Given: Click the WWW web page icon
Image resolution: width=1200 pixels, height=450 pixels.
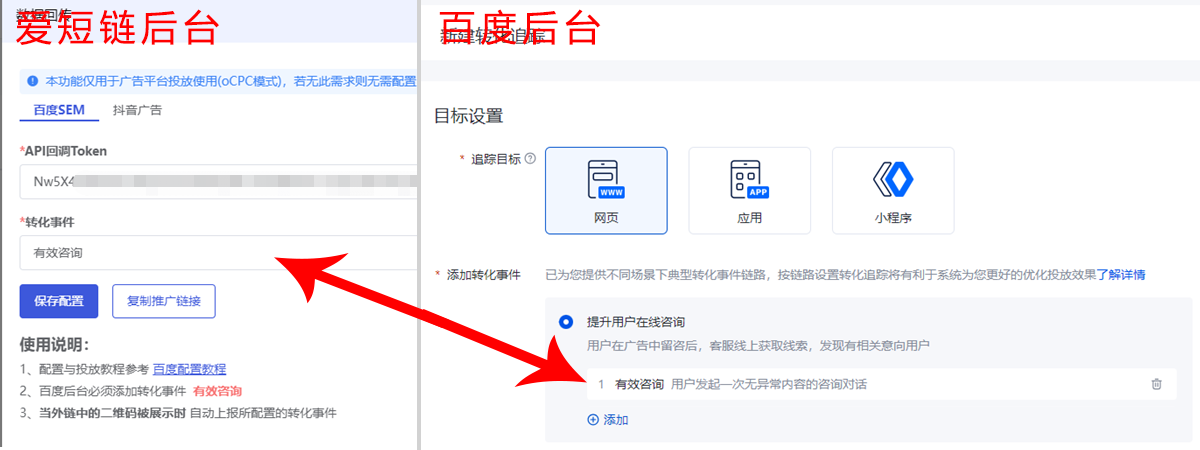Looking at the screenshot, I should pyautogui.click(x=606, y=180).
